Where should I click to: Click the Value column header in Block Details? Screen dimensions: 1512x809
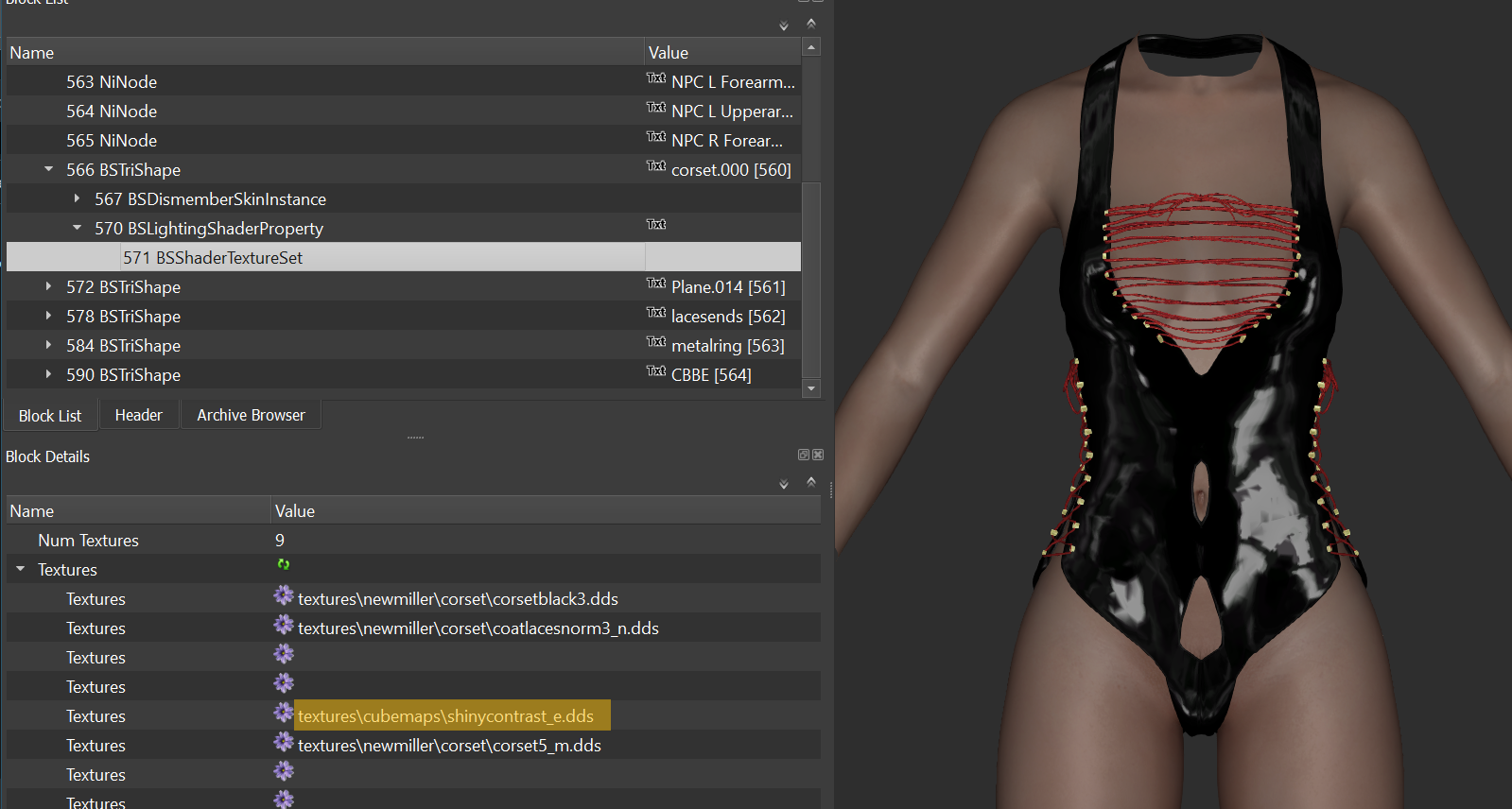click(547, 510)
